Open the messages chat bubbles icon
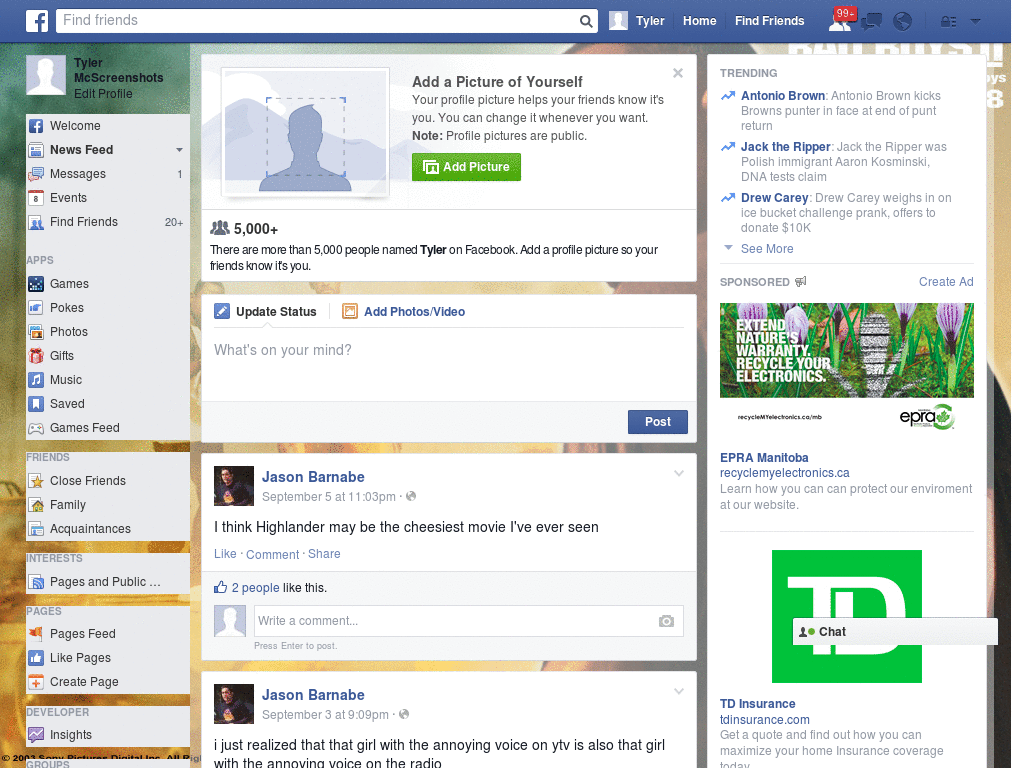 click(871, 22)
